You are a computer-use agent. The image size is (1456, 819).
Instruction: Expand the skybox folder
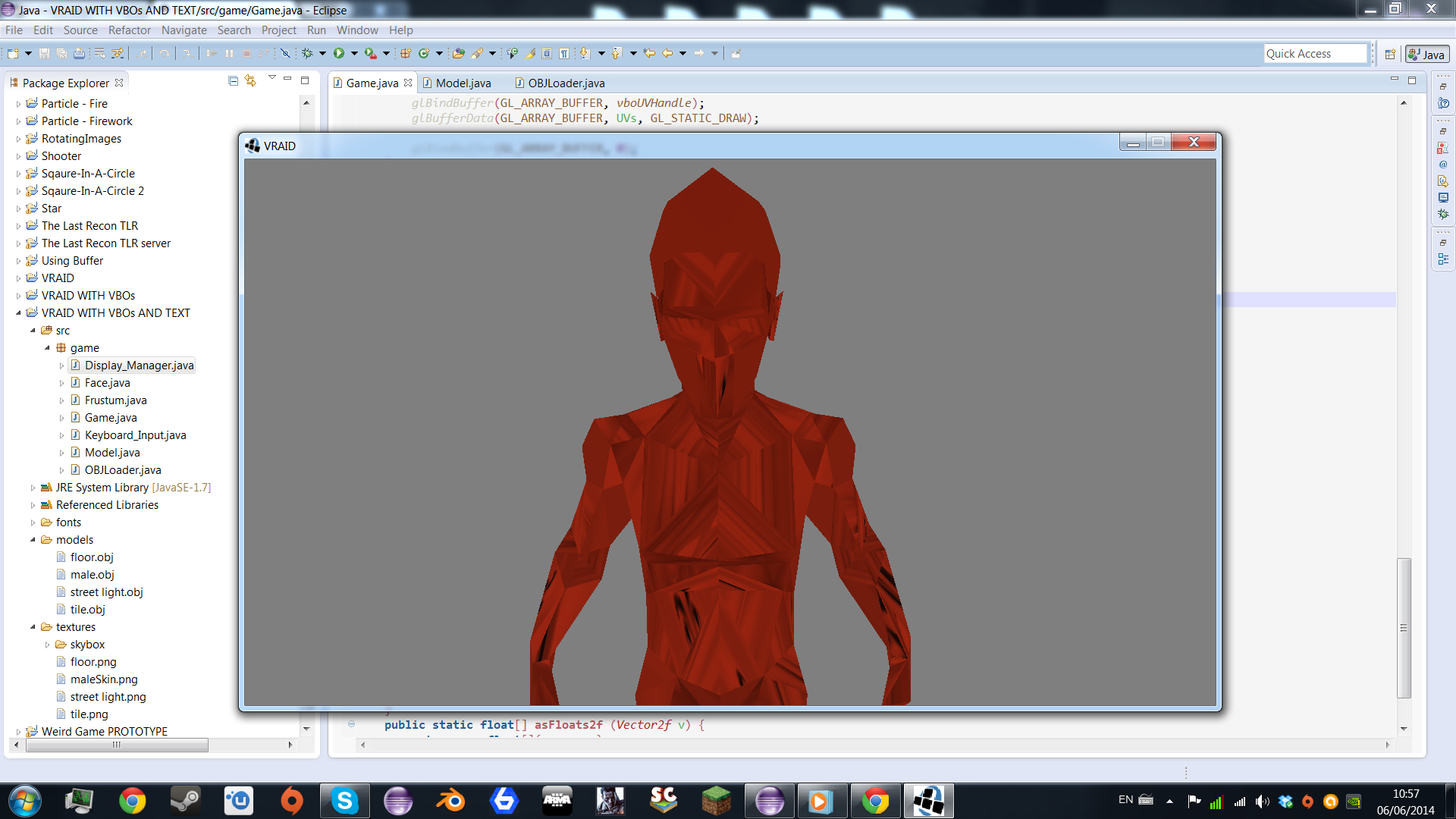(x=48, y=645)
